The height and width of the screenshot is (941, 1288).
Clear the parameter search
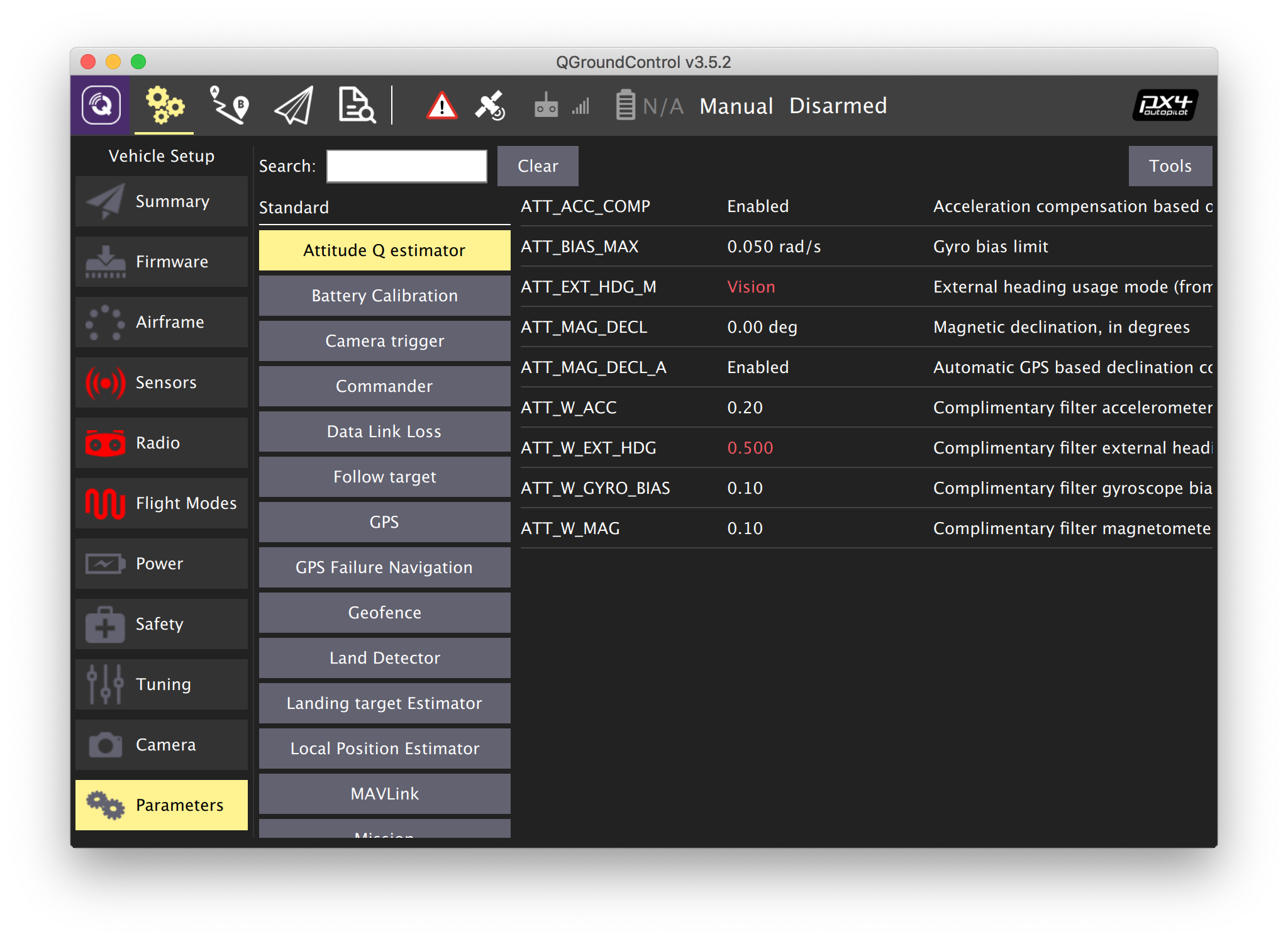pos(538,166)
